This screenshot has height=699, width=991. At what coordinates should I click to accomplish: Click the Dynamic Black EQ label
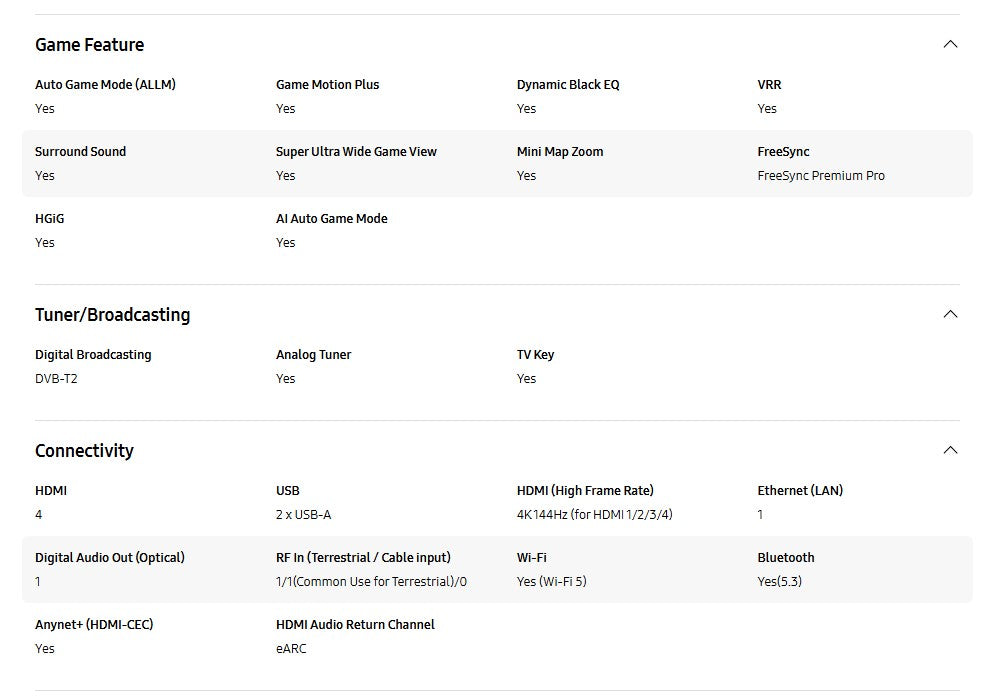tap(567, 85)
